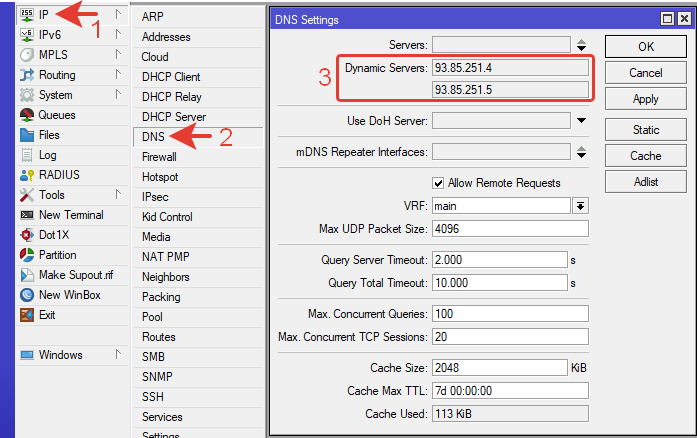The width and height of the screenshot is (697, 438).
Task: Click the RADIUS icon in sidebar
Action: (x=27, y=175)
